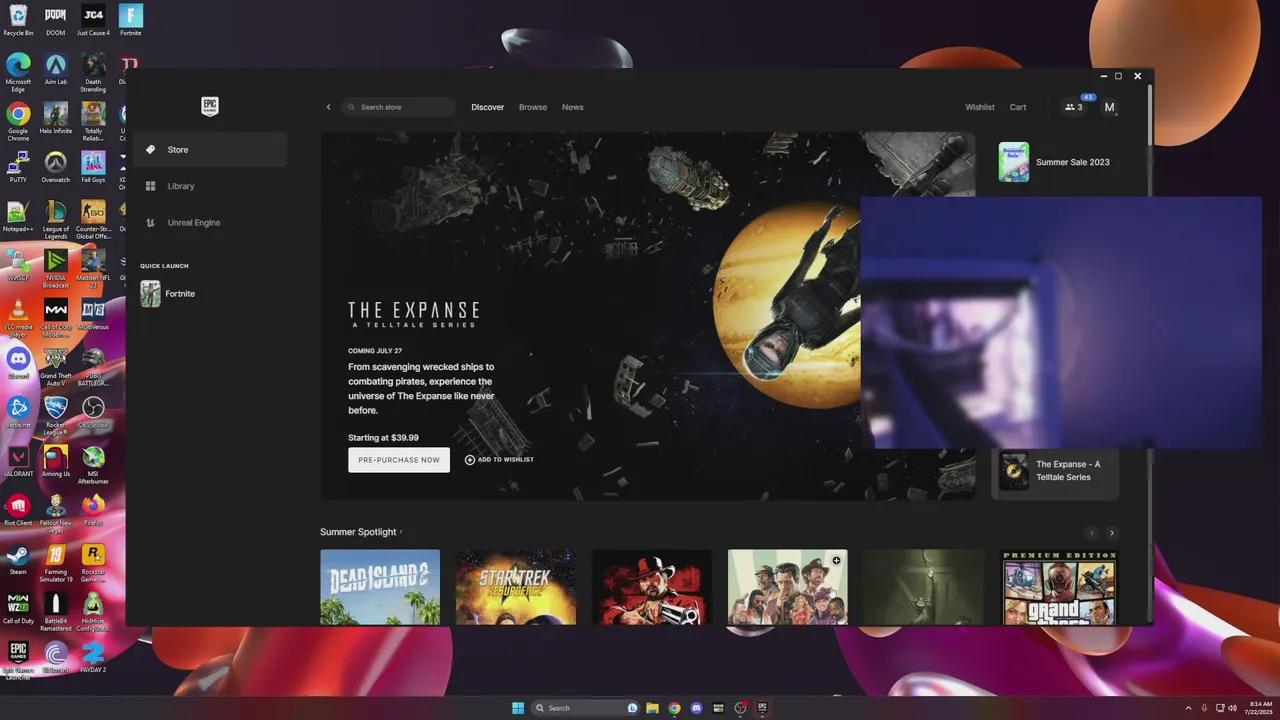Open the friends list icon
Viewport: 1280px width, 720px height.
pyautogui.click(x=1073, y=107)
